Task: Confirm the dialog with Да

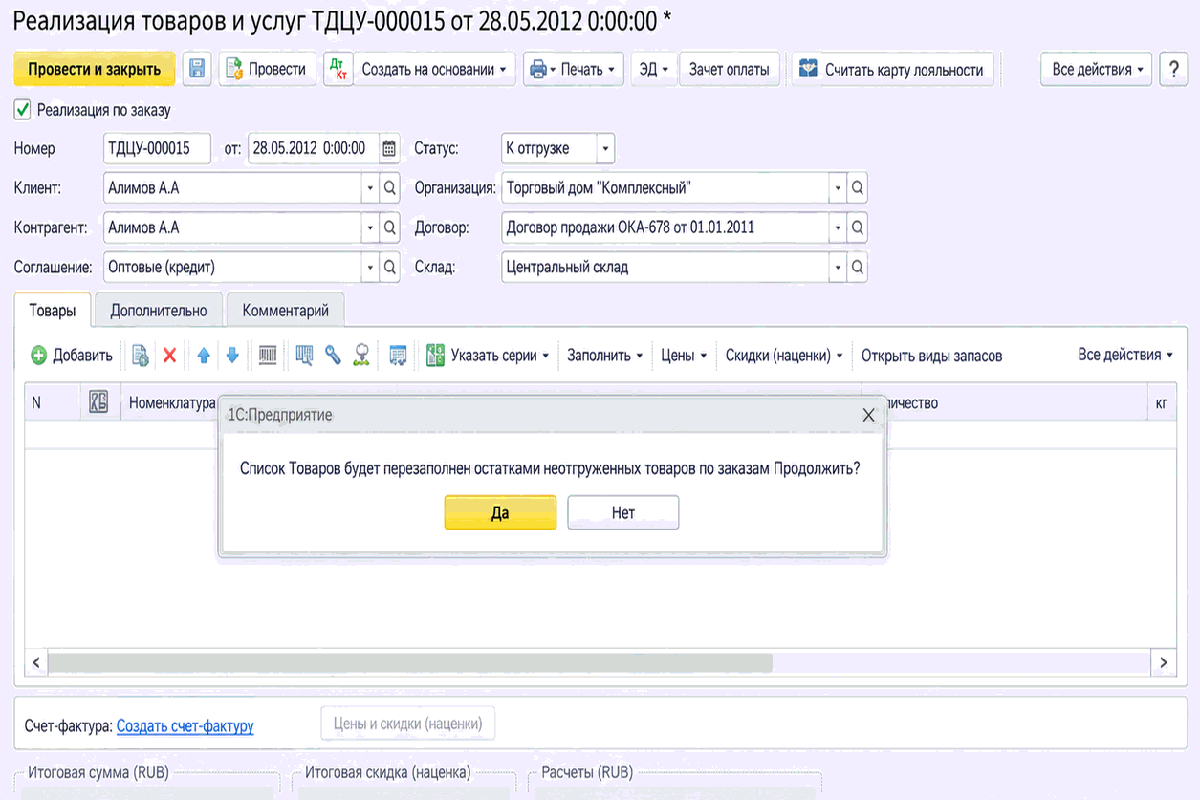Action: 500,513
